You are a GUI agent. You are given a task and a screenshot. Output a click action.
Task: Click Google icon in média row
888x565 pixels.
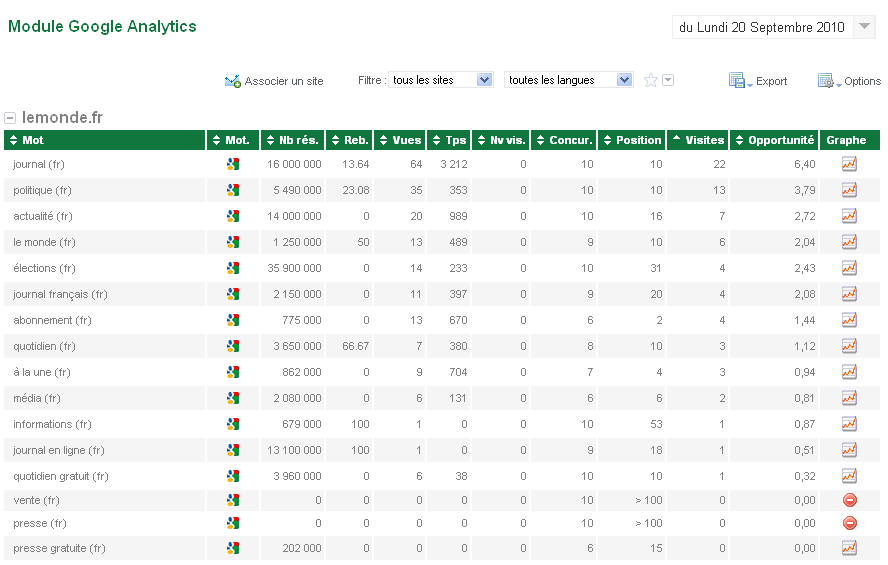[x=233, y=398]
